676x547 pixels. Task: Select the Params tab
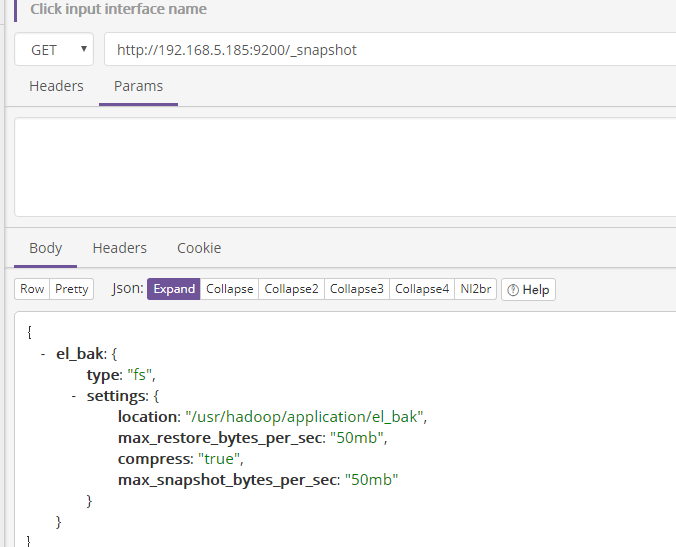(138, 86)
